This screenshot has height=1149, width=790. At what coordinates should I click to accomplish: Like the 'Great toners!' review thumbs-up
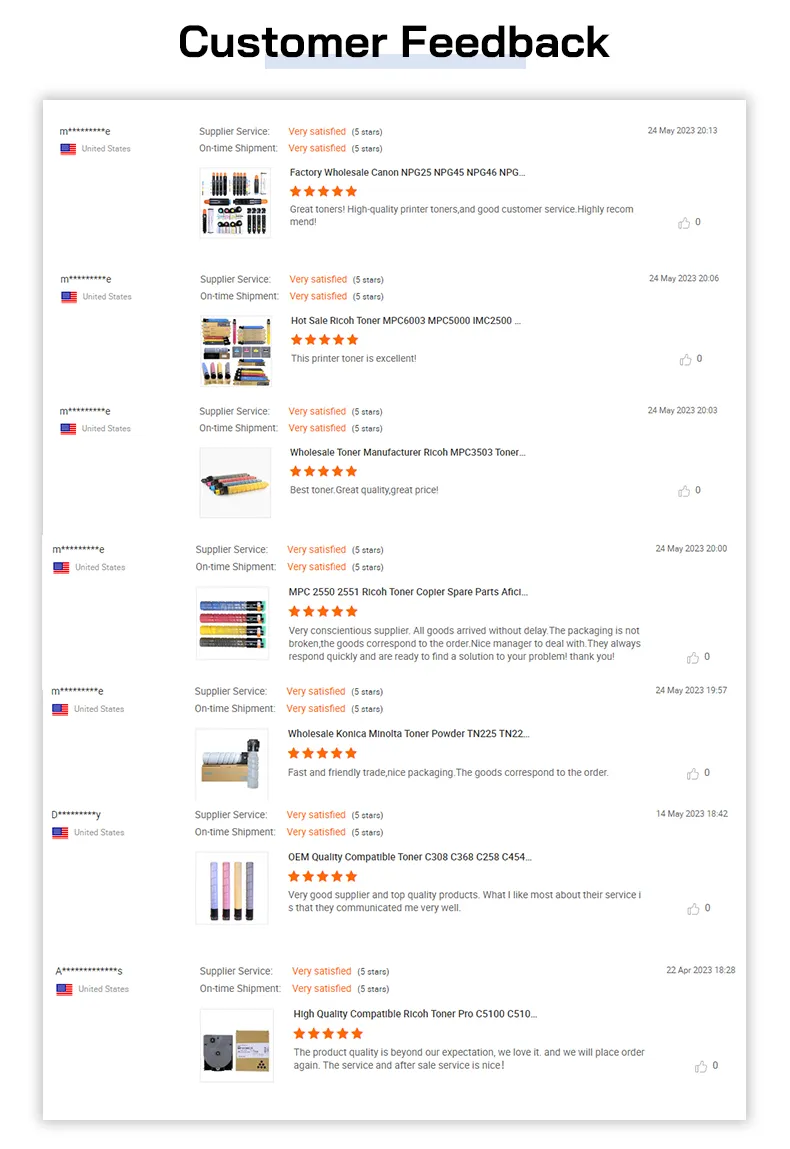coord(684,223)
